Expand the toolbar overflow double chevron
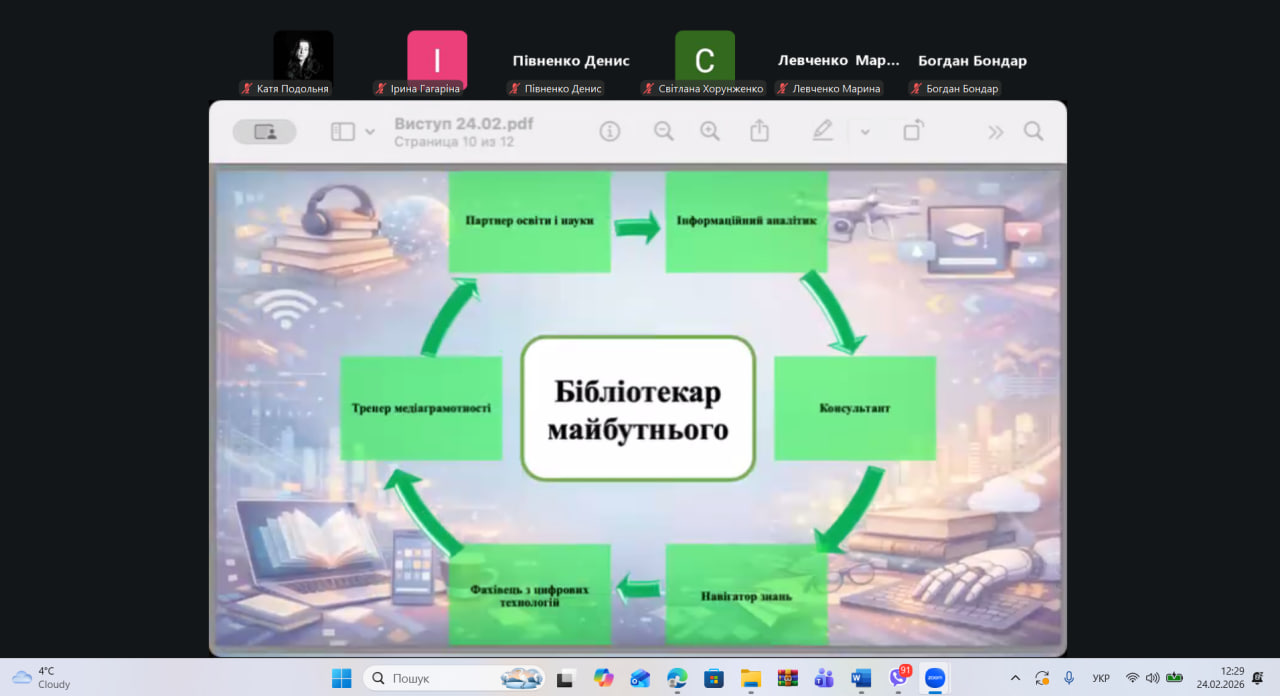This screenshot has width=1280, height=696. (x=995, y=131)
